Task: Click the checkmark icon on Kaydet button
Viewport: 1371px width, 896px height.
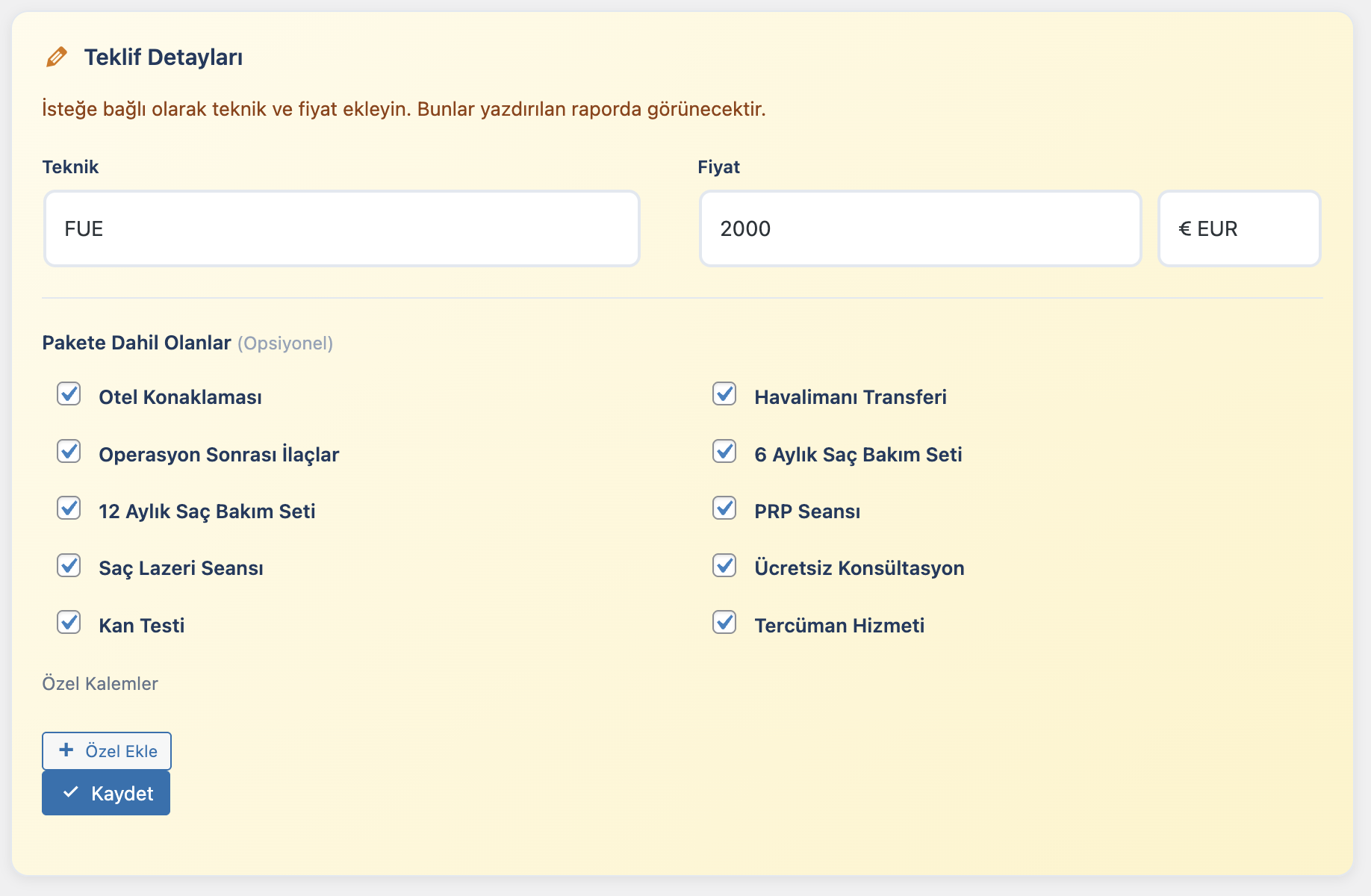Action: [x=71, y=793]
